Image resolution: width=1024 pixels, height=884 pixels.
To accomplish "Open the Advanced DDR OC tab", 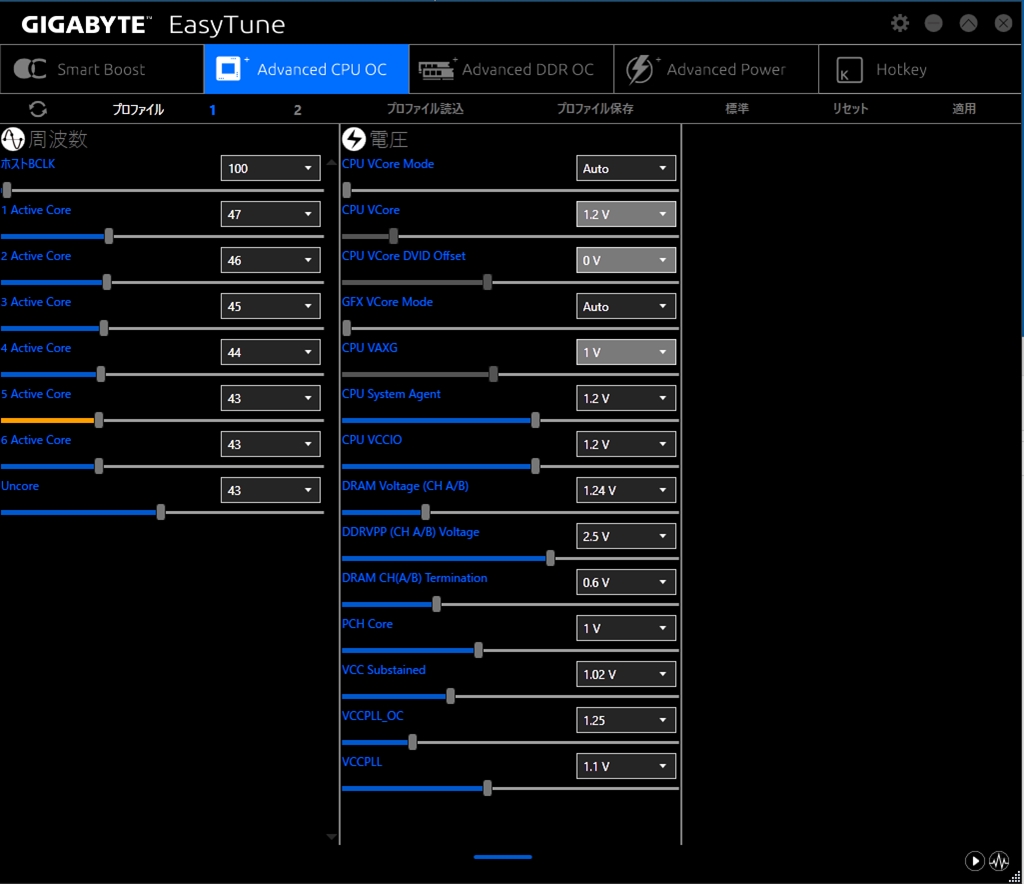I will (511, 69).
